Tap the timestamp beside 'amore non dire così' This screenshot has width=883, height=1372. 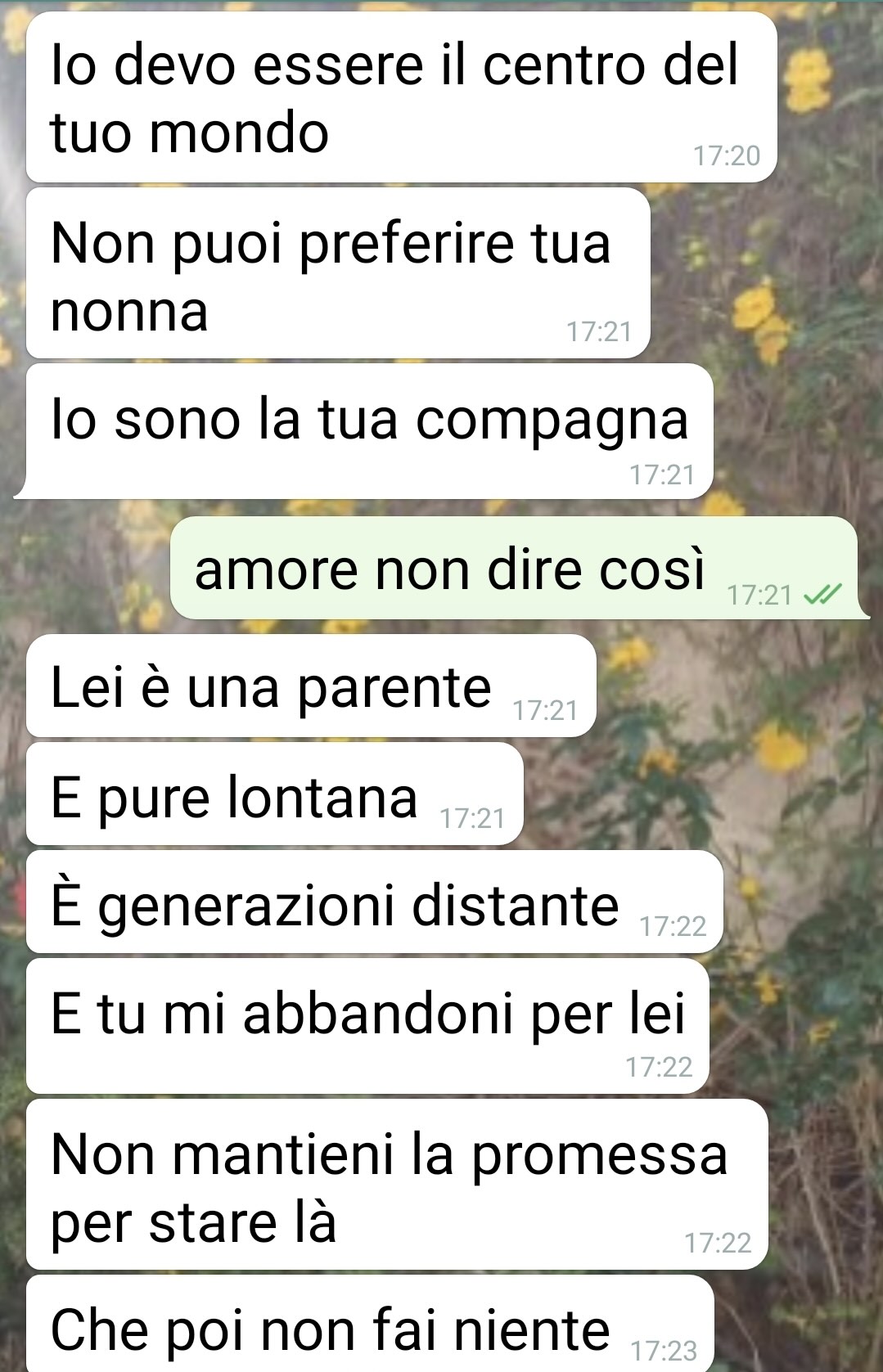759,595
